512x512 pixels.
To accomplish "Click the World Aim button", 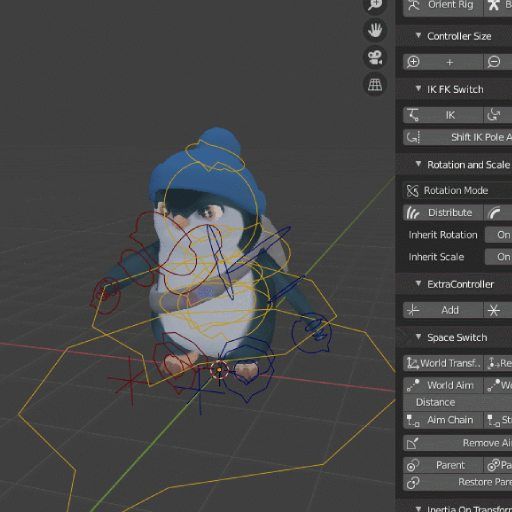I will [x=443, y=385].
